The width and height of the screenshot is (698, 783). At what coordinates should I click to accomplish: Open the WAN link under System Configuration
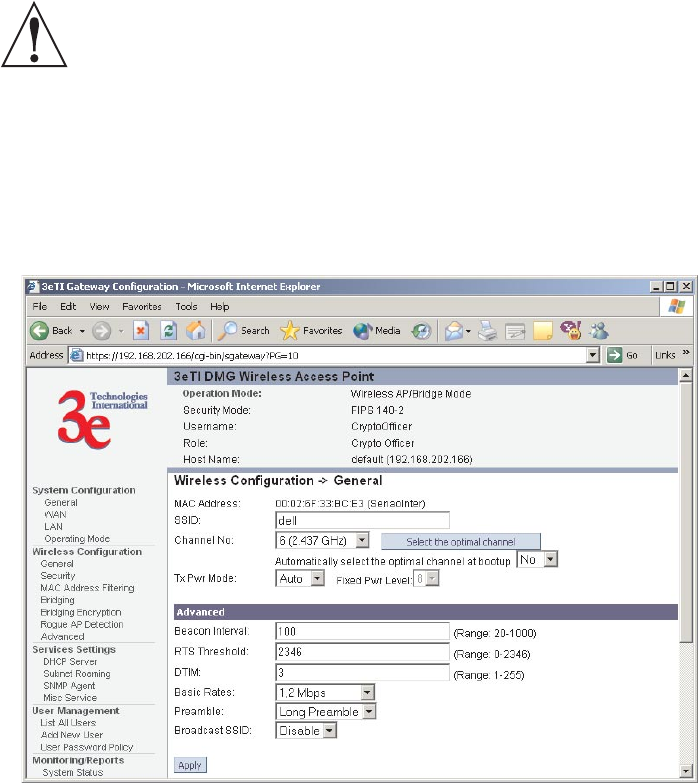(55, 514)
